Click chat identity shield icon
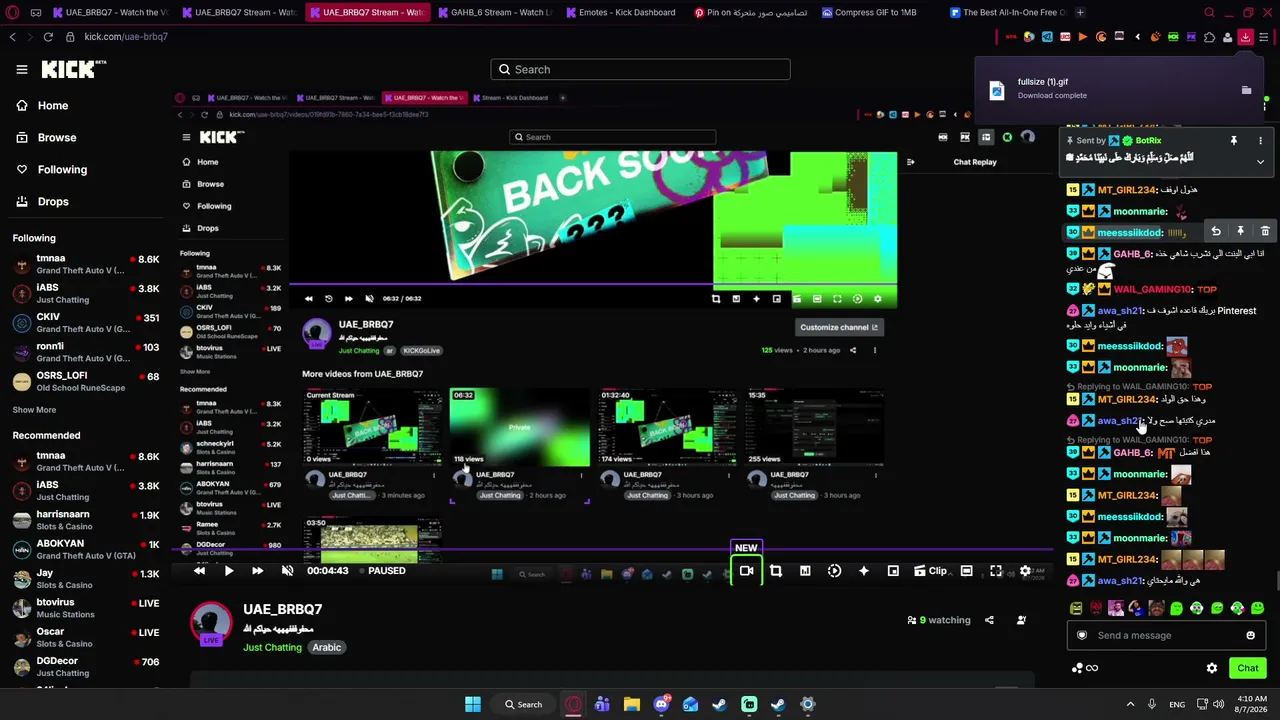 [1081, 635]
